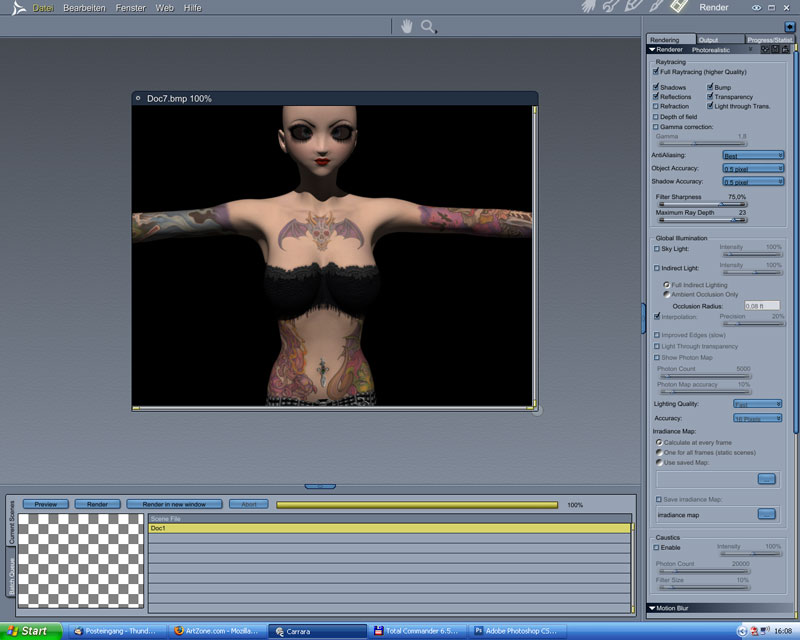Enable the Refraction checkbox
This screenshot has width=800, height=640.
(x=656, y=106)
